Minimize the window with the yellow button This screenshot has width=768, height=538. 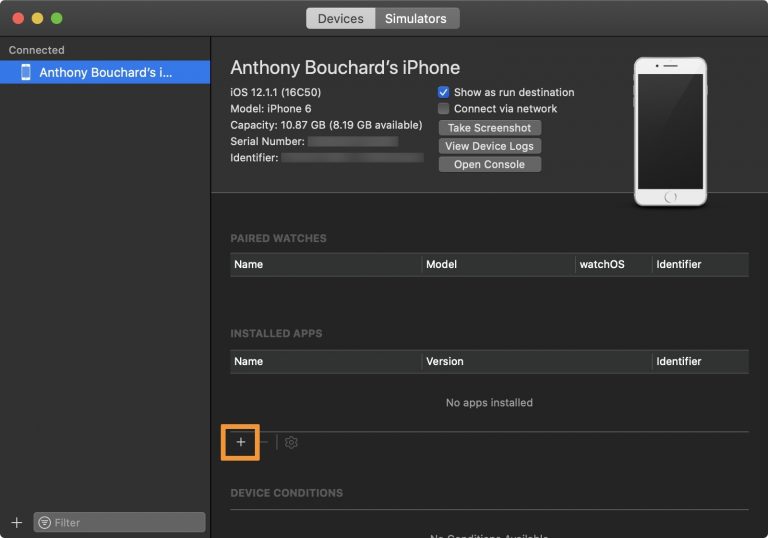click(x=37, y=18)
